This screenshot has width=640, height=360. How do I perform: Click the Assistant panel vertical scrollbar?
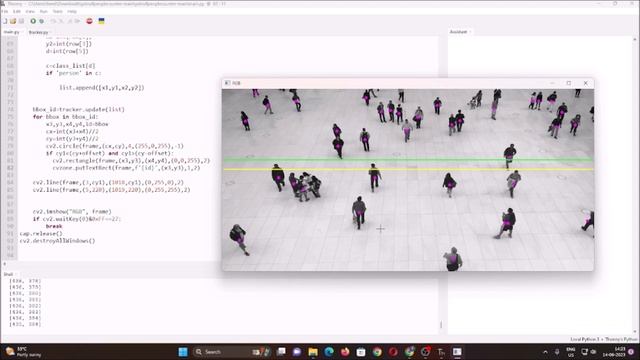pyautogui.click(x=635, y=185)
